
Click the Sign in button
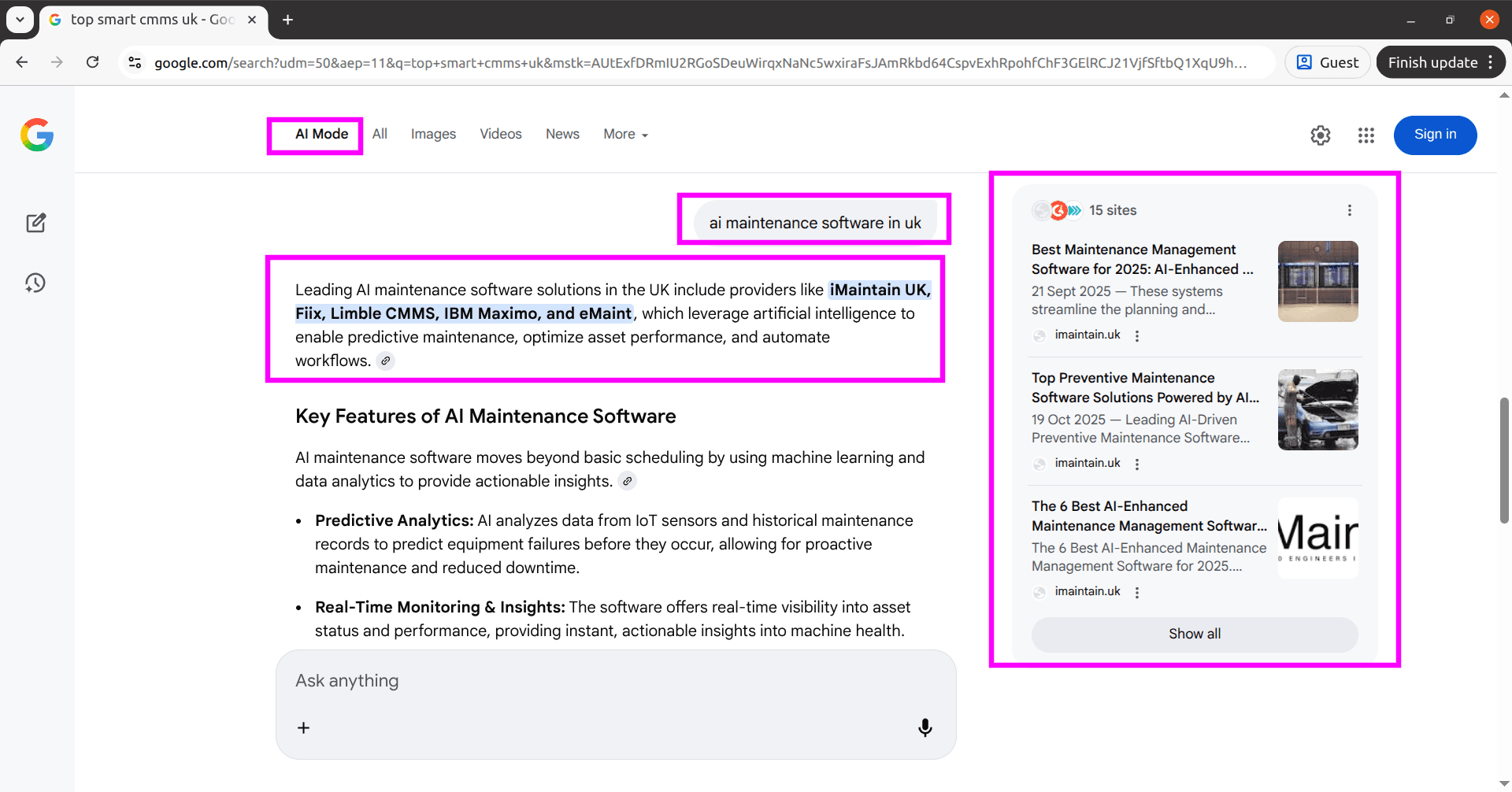[x=1435, y=135]
